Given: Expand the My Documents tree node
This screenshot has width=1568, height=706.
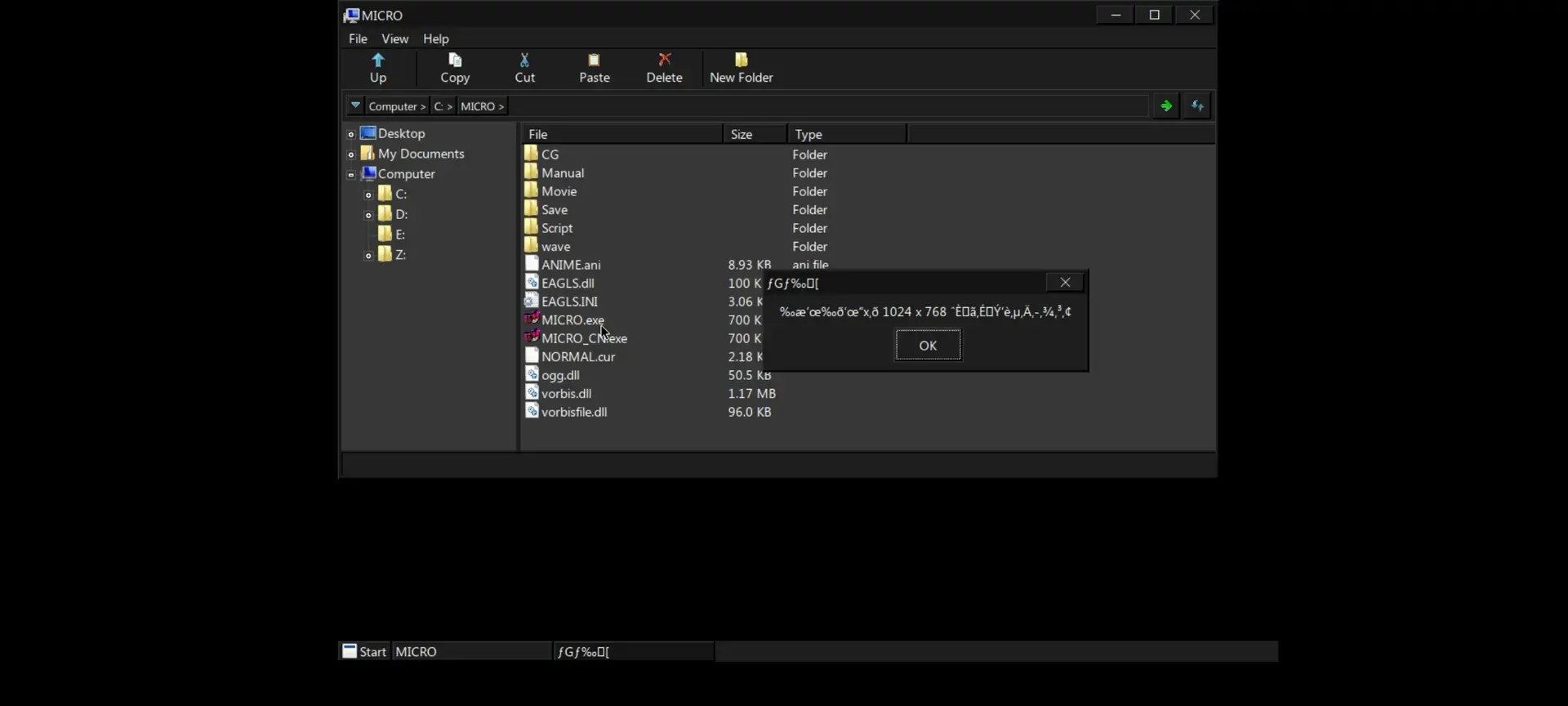Looking at the screenshot, I should 350,154.
